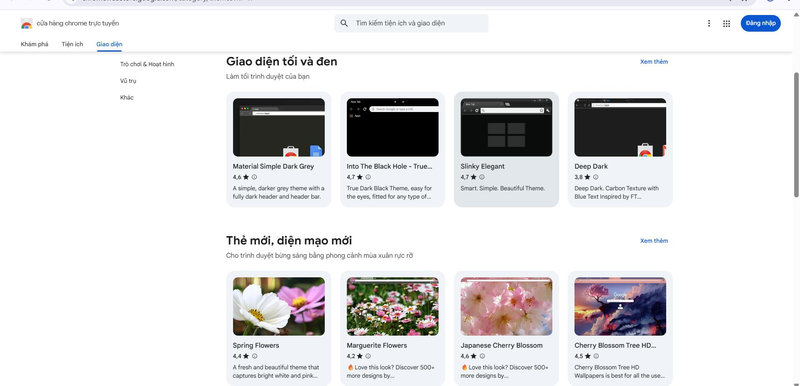Click the Cherry Blossom Tree HD title

[x=615, y=346]
